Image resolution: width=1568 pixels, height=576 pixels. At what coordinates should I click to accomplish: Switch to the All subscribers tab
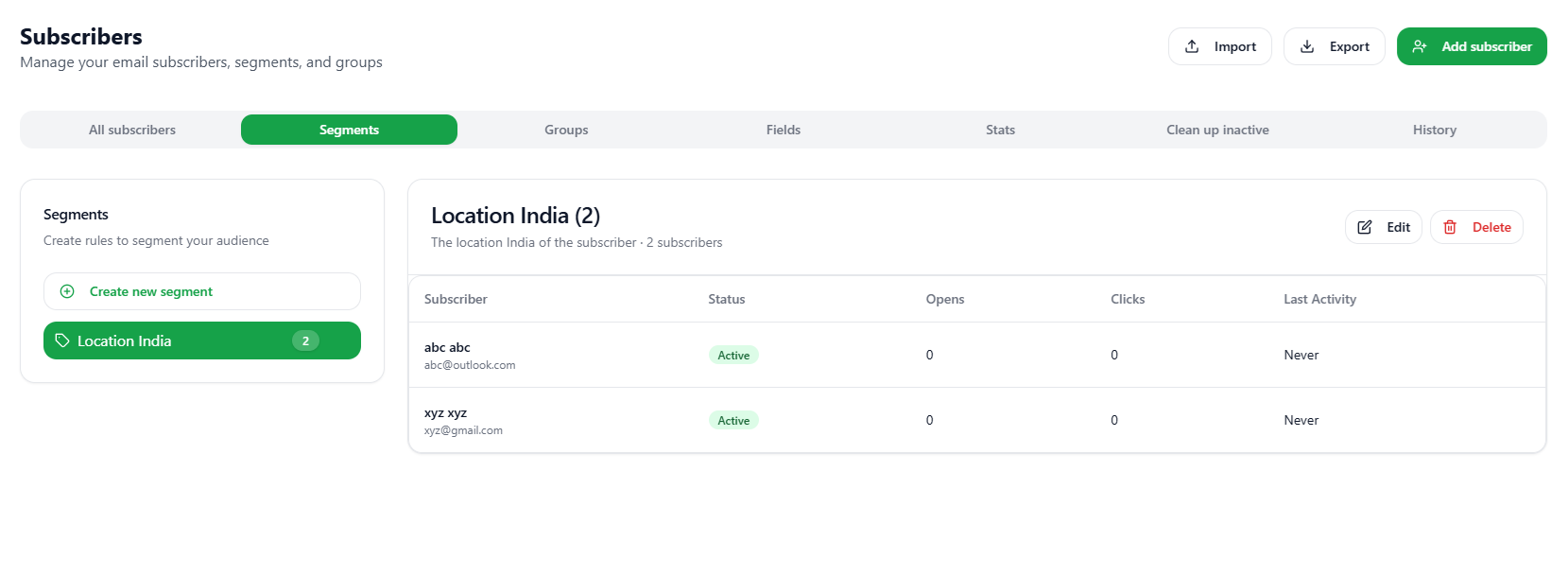point(132,130)
